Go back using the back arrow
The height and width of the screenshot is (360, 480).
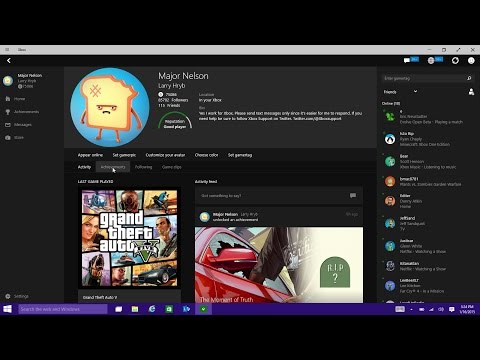coord(9,60)
